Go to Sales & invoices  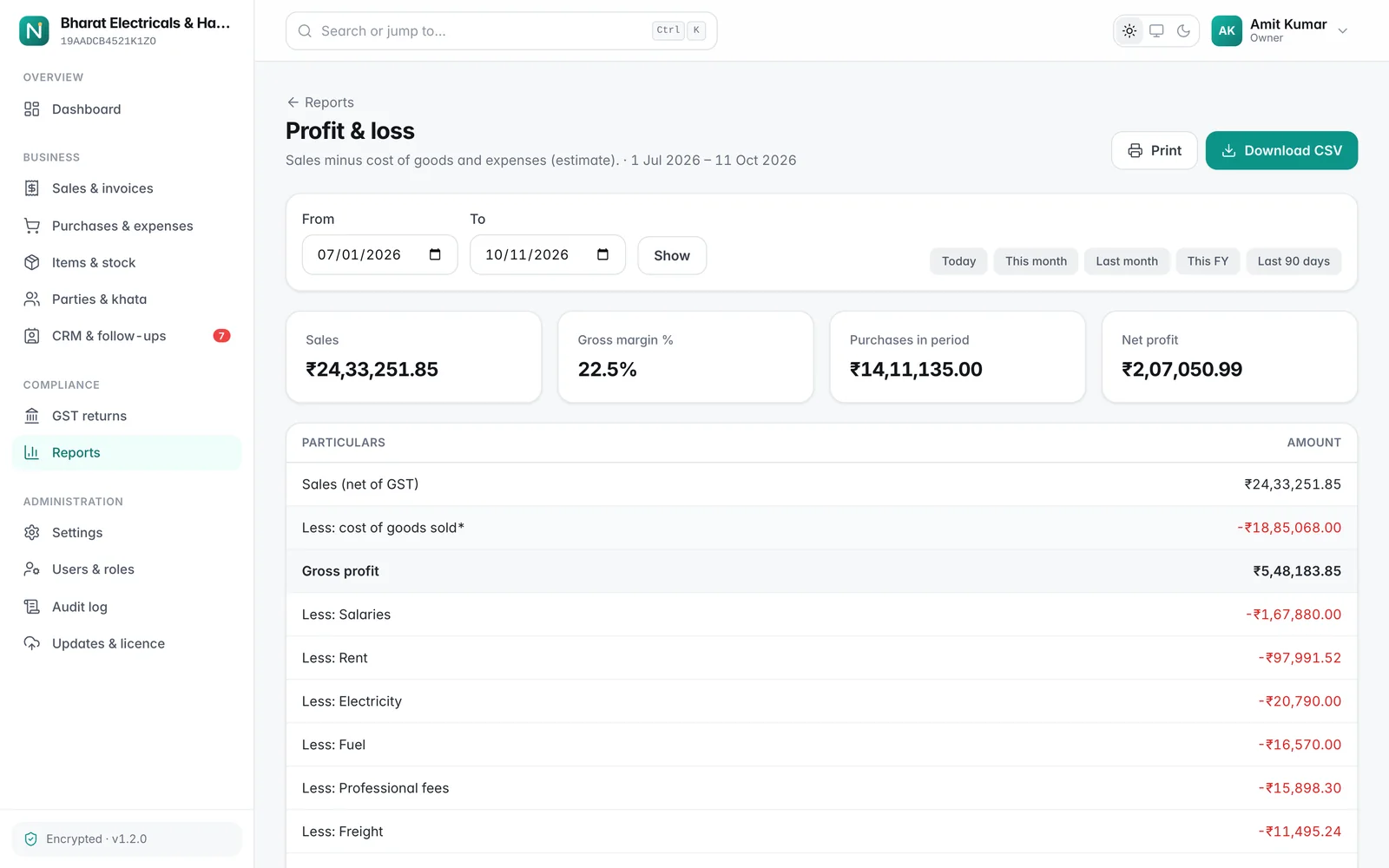tap(127, 188)
